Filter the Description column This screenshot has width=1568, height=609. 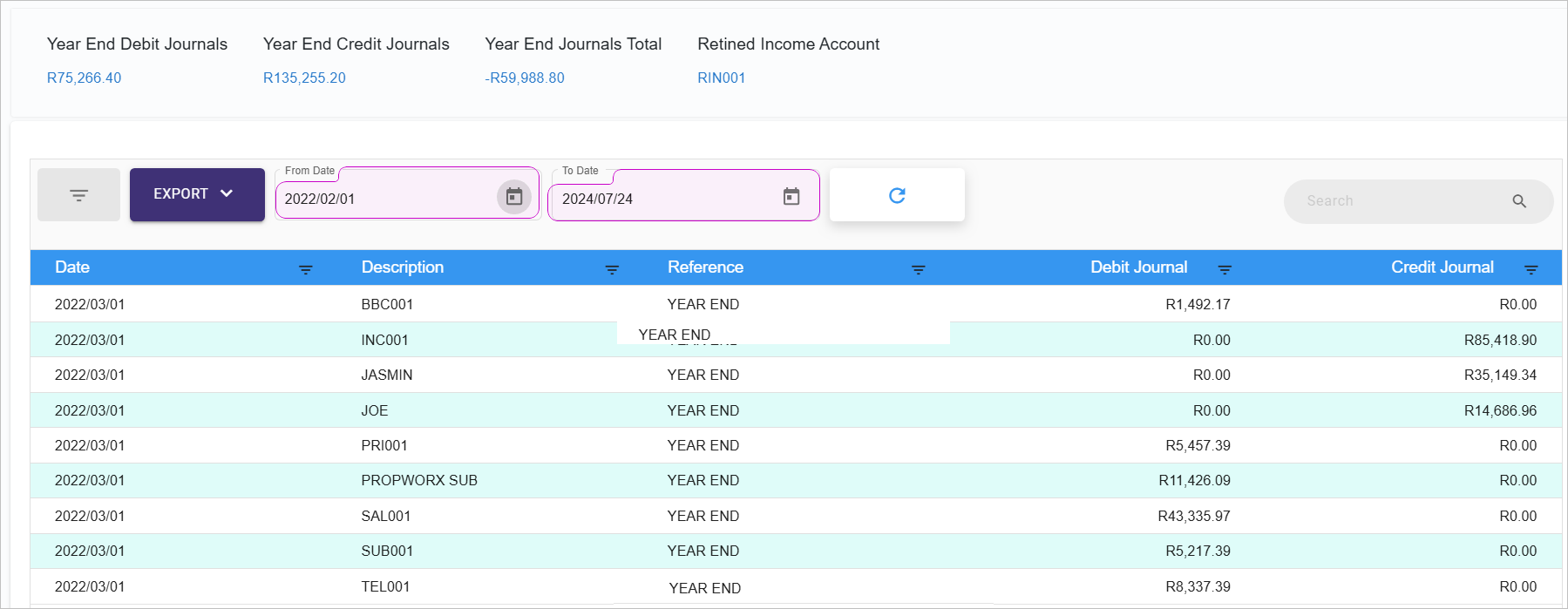612,269
